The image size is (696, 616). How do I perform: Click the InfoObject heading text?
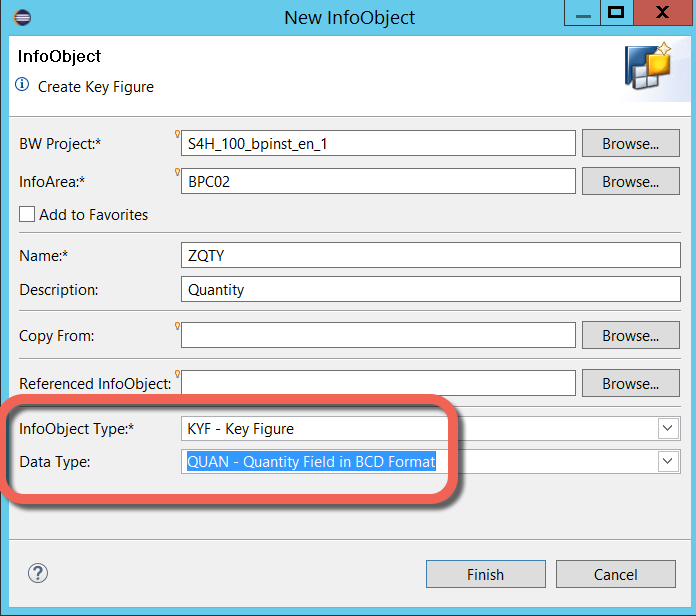tap(59, 56)
